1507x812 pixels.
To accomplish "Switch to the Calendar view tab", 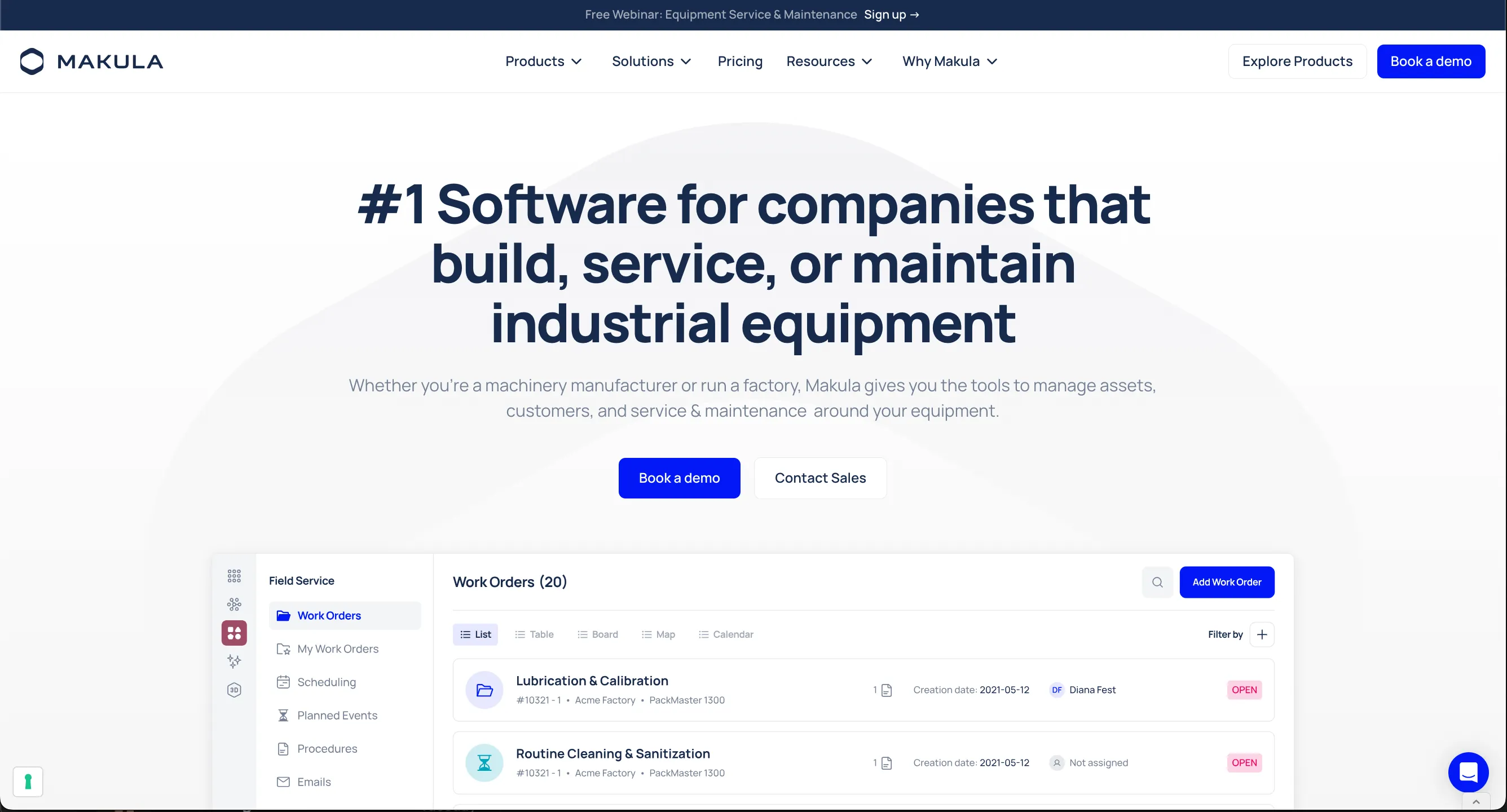I will tap(725, 634).
